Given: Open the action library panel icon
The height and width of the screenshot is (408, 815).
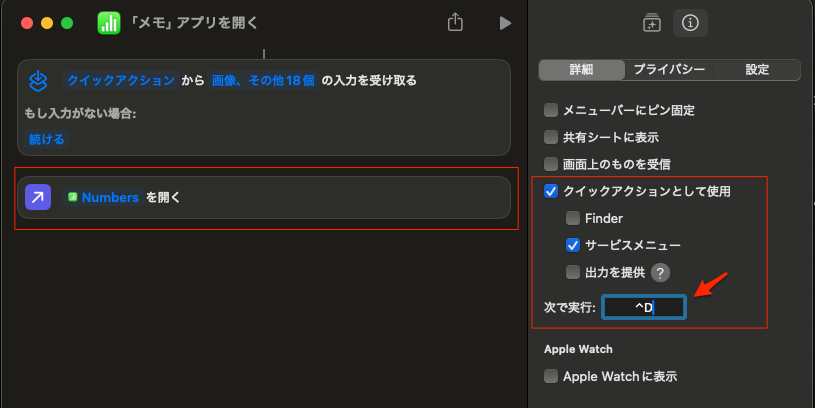Looking at the screenshot, I should (x=651, y=22).
